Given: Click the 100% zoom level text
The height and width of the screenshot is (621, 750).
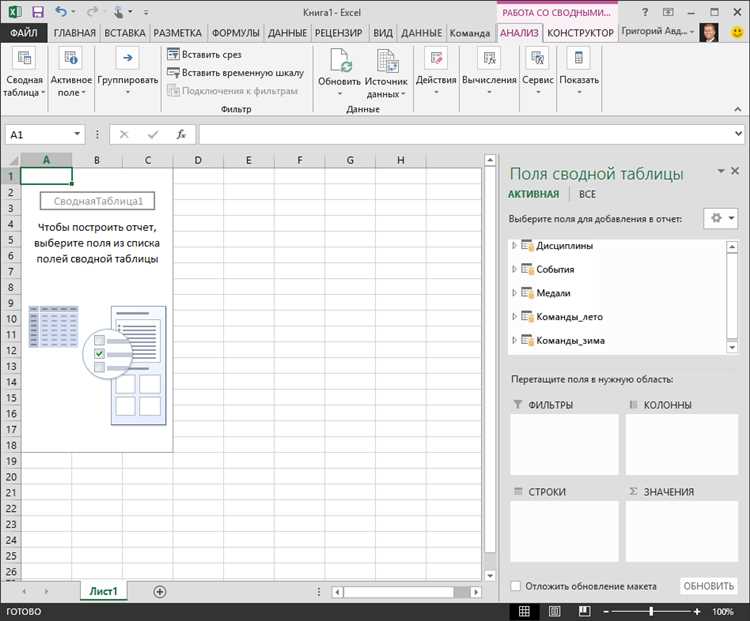Looking at the screenshot, I should click(723, 611).
